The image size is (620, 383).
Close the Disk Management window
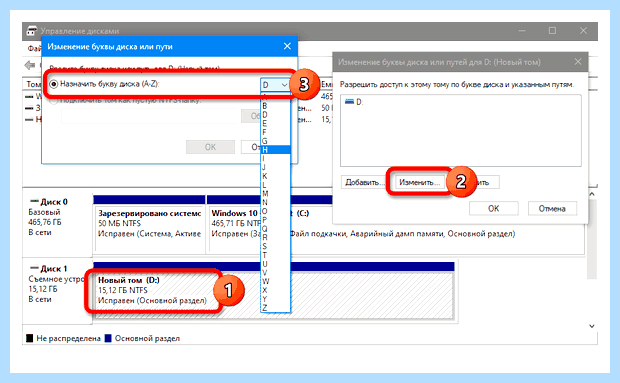583,30
